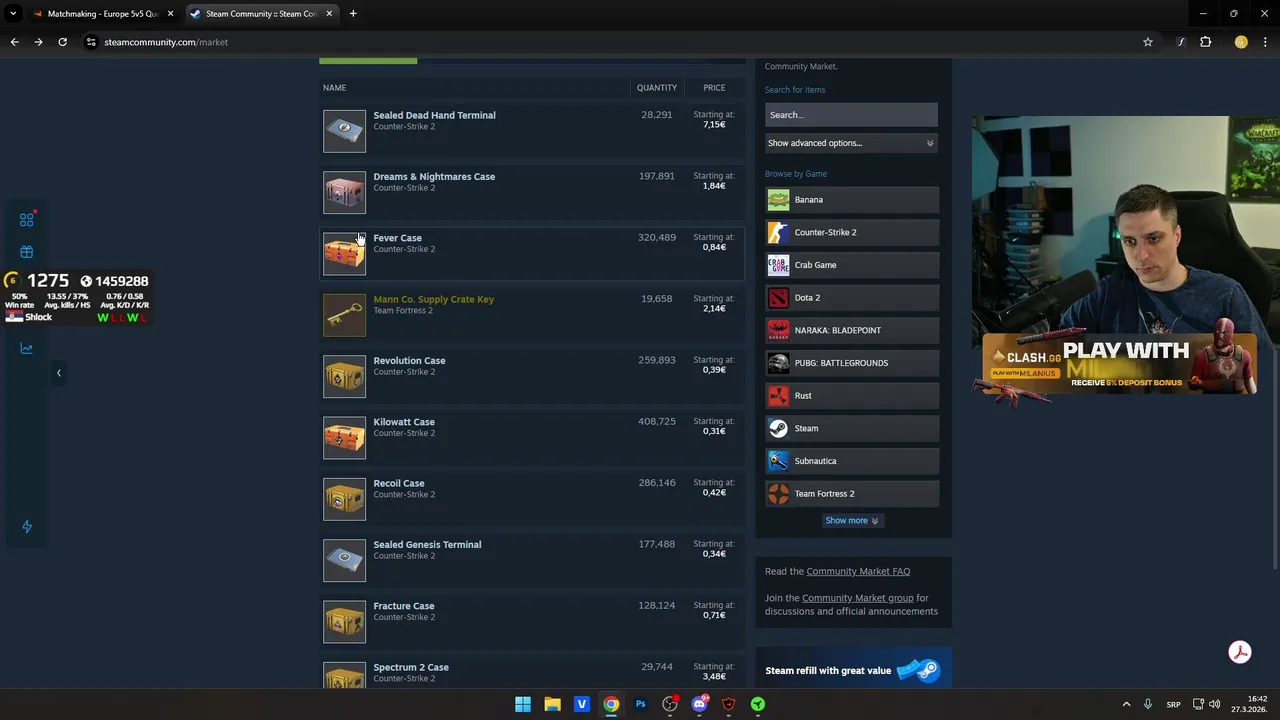This screenshot has width=1280, height=720.
Task: Open Dota 2 market listings
Action: pos(852,297)
